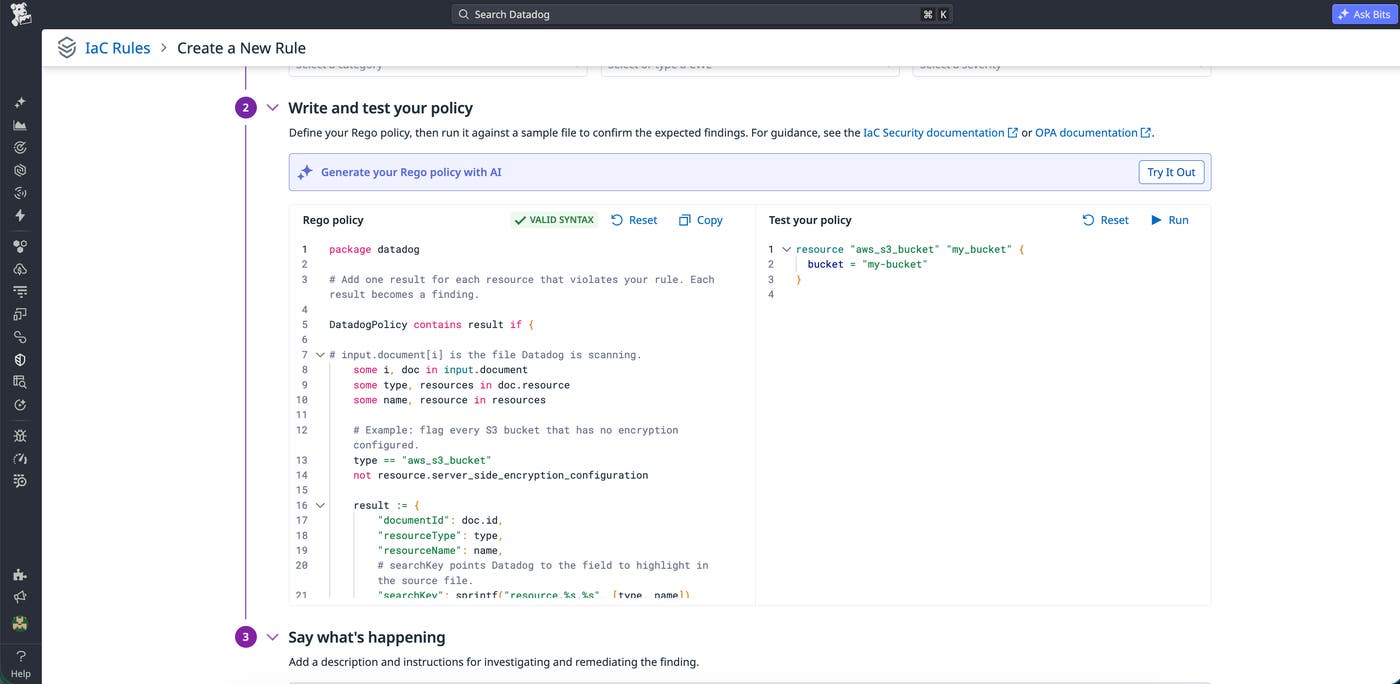The image size is (1400, 684).
Task: Click the "package datadog" code line
Action: point(374,249)
